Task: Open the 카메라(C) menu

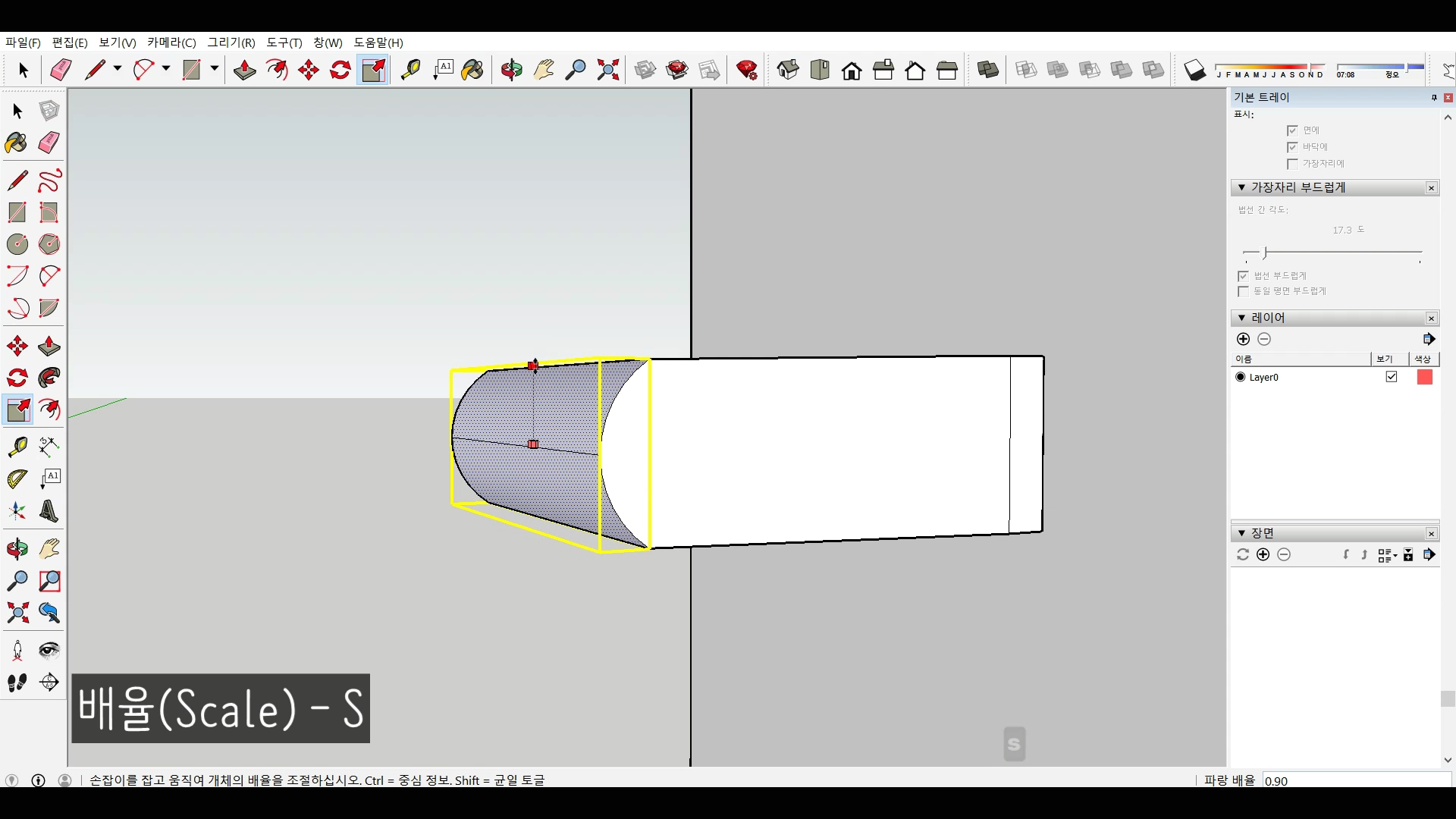Action: coord(171,42)
